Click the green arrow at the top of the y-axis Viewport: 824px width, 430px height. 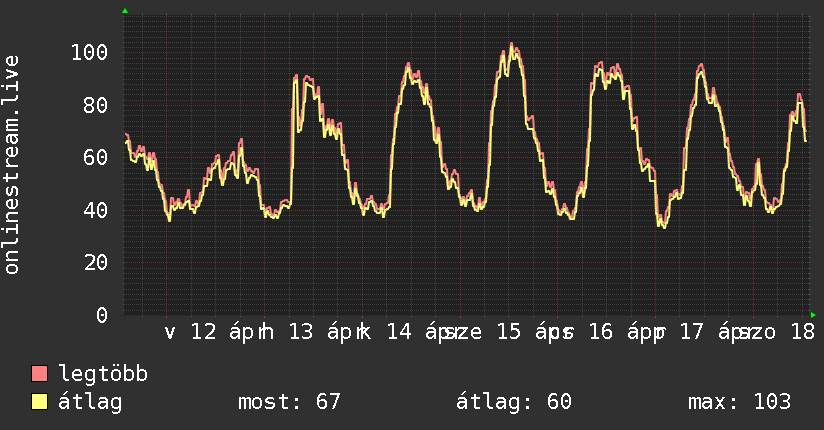click(125, 11)
